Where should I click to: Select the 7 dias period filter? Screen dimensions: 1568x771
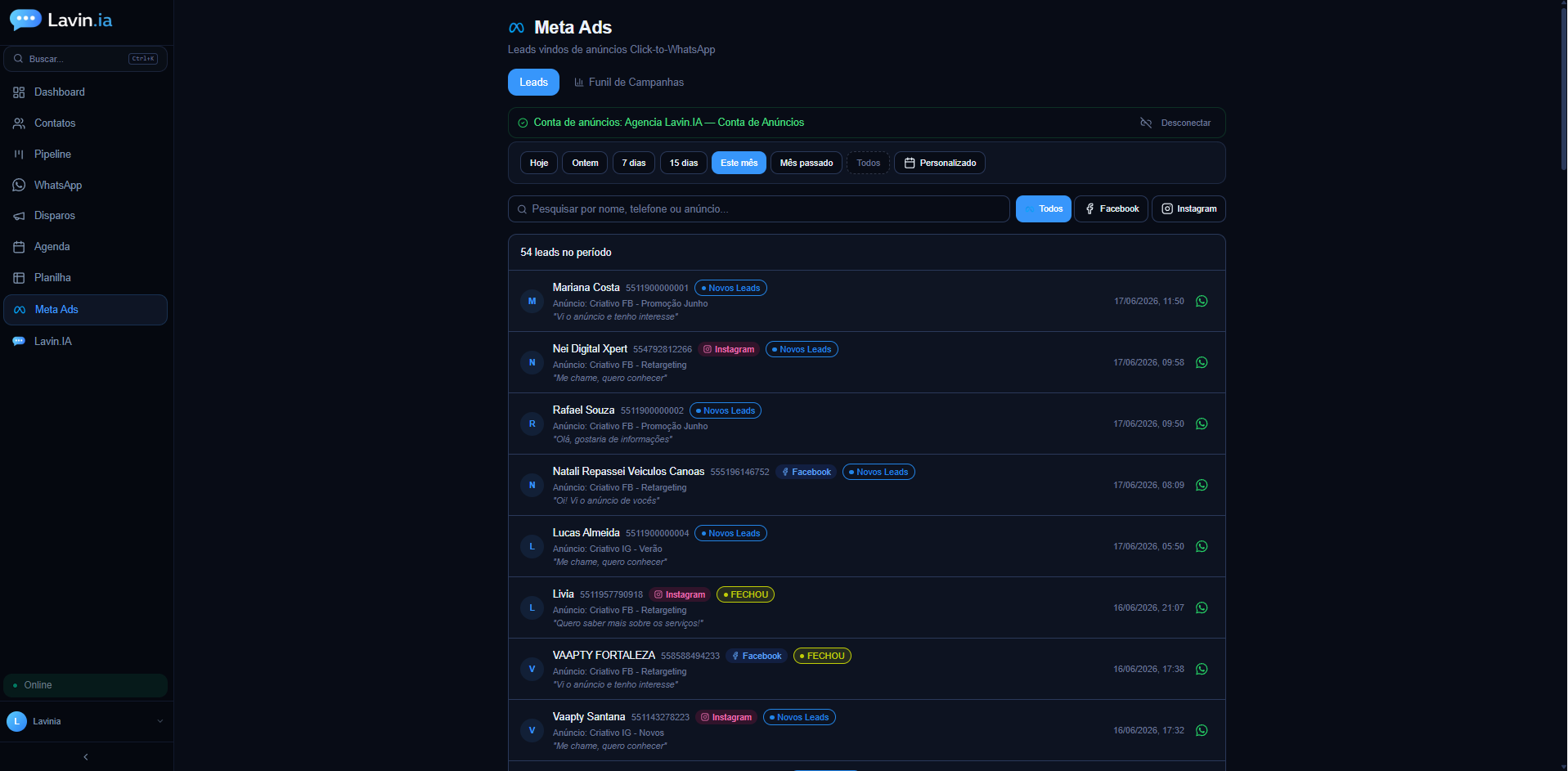(x=634, y=163)
